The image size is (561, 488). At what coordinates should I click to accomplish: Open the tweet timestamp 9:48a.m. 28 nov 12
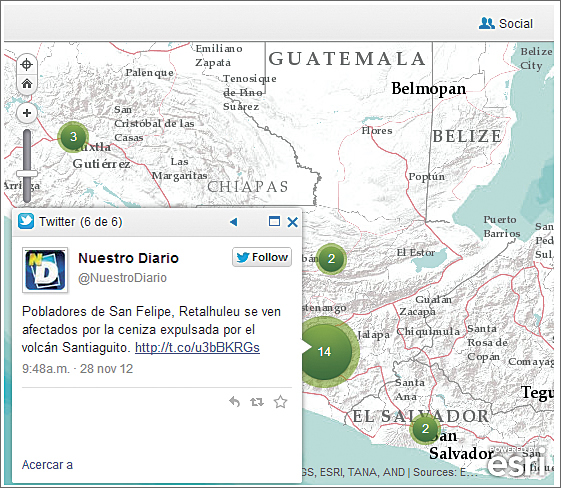[78, 369]
